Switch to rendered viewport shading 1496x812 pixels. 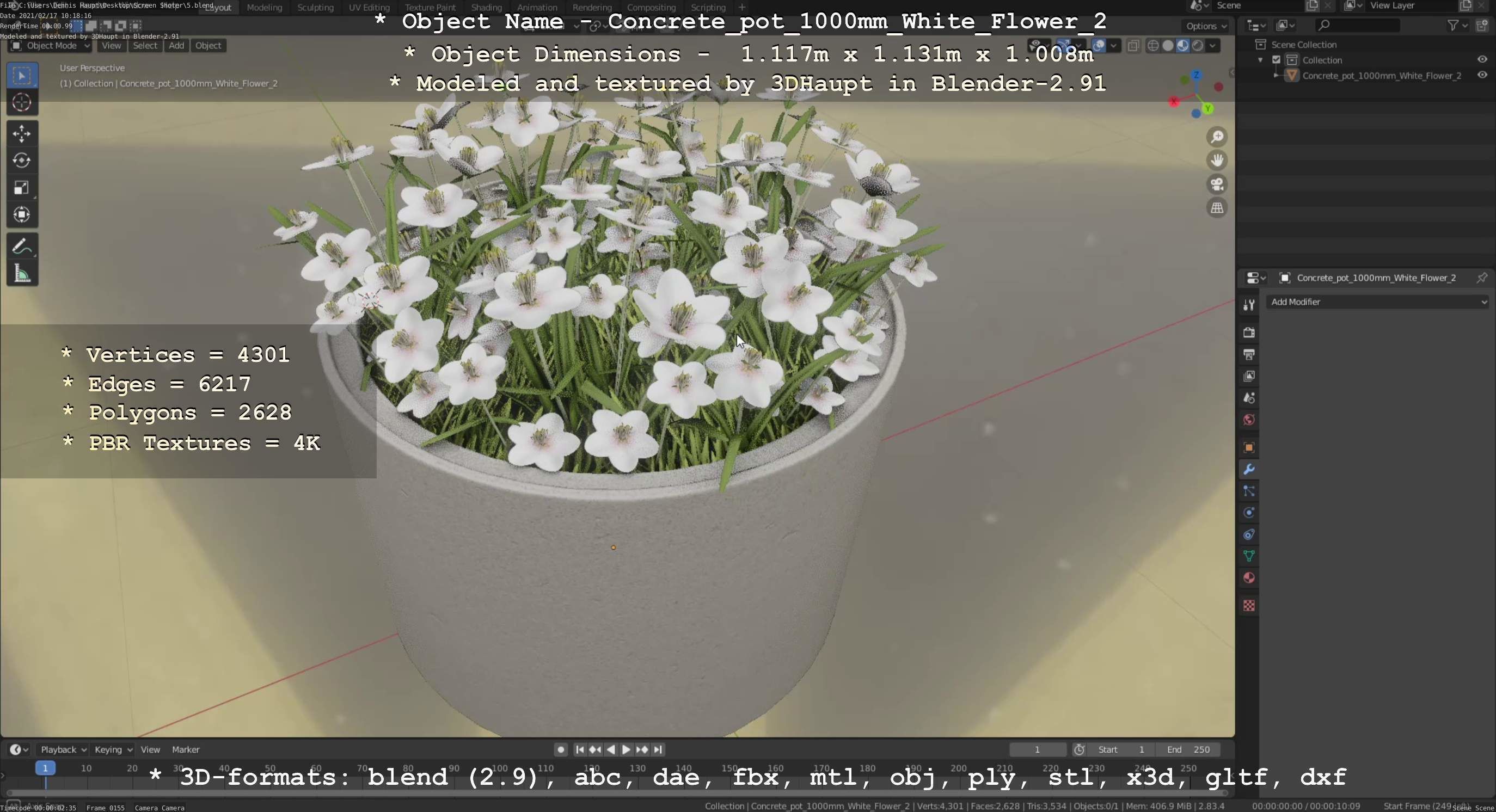(1198, 46)
